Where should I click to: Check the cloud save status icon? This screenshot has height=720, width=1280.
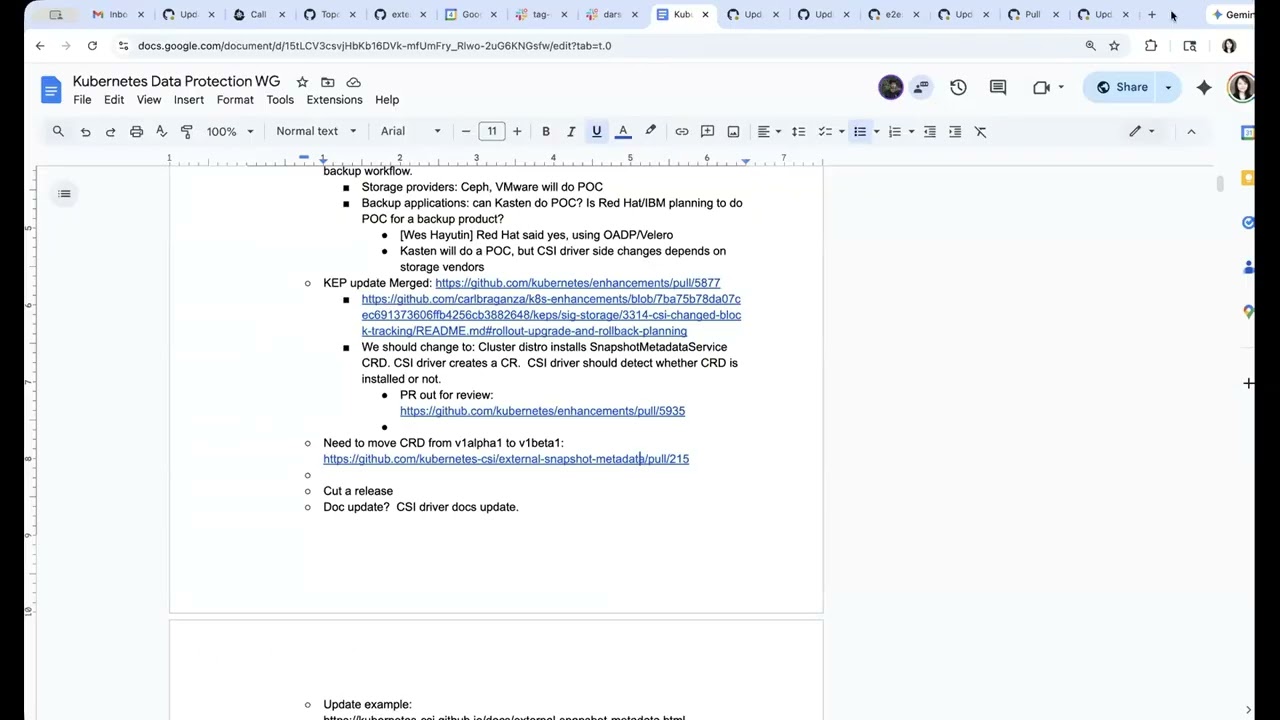pos(353,82)
